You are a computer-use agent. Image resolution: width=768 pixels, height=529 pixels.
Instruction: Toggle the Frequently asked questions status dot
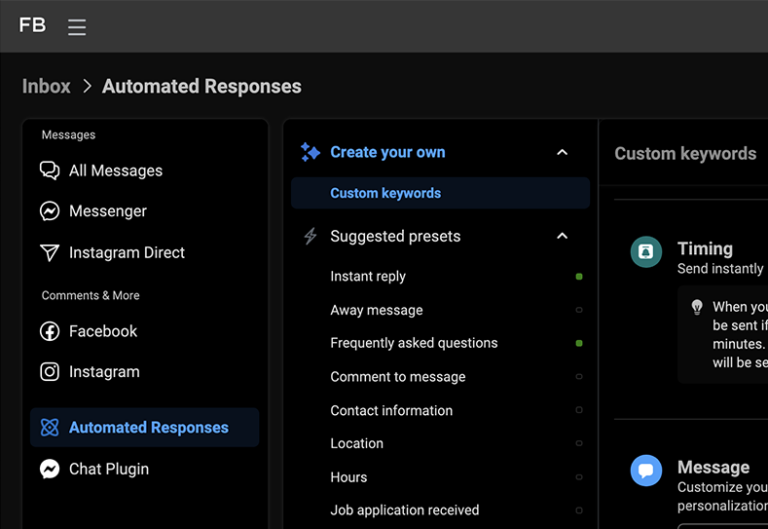point(579,343)
